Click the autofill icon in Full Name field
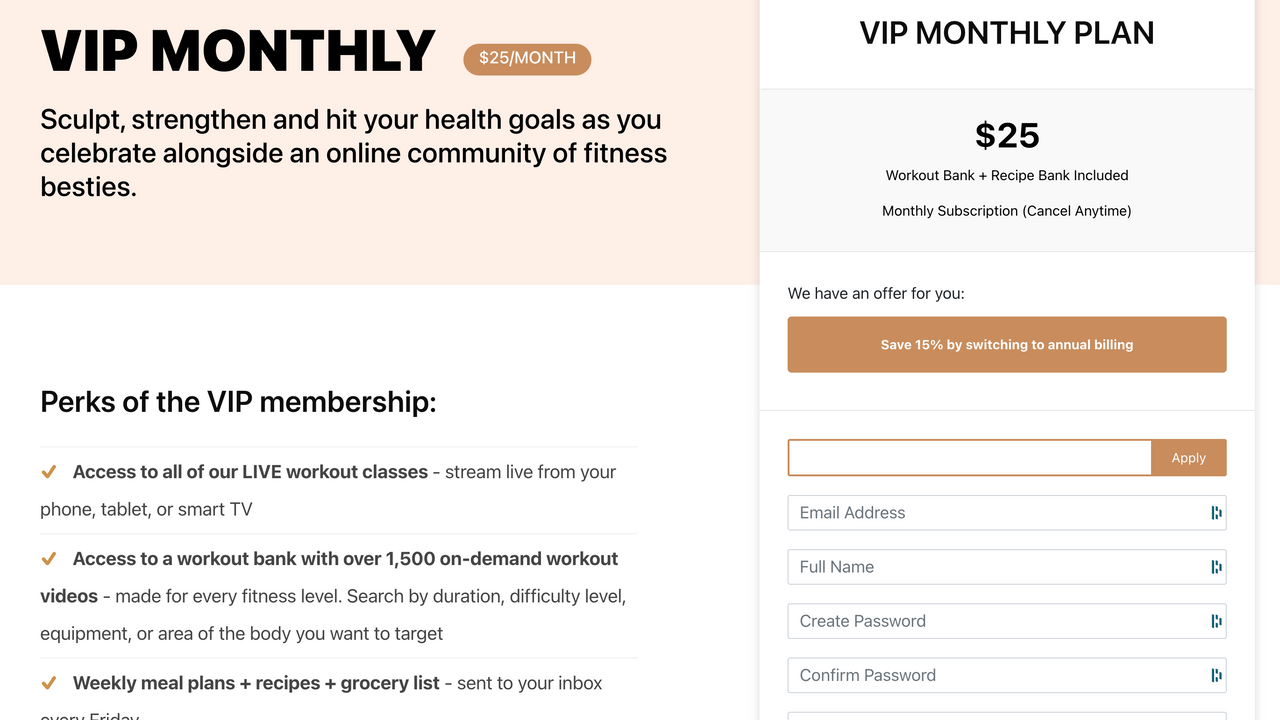 (1216, 567)
